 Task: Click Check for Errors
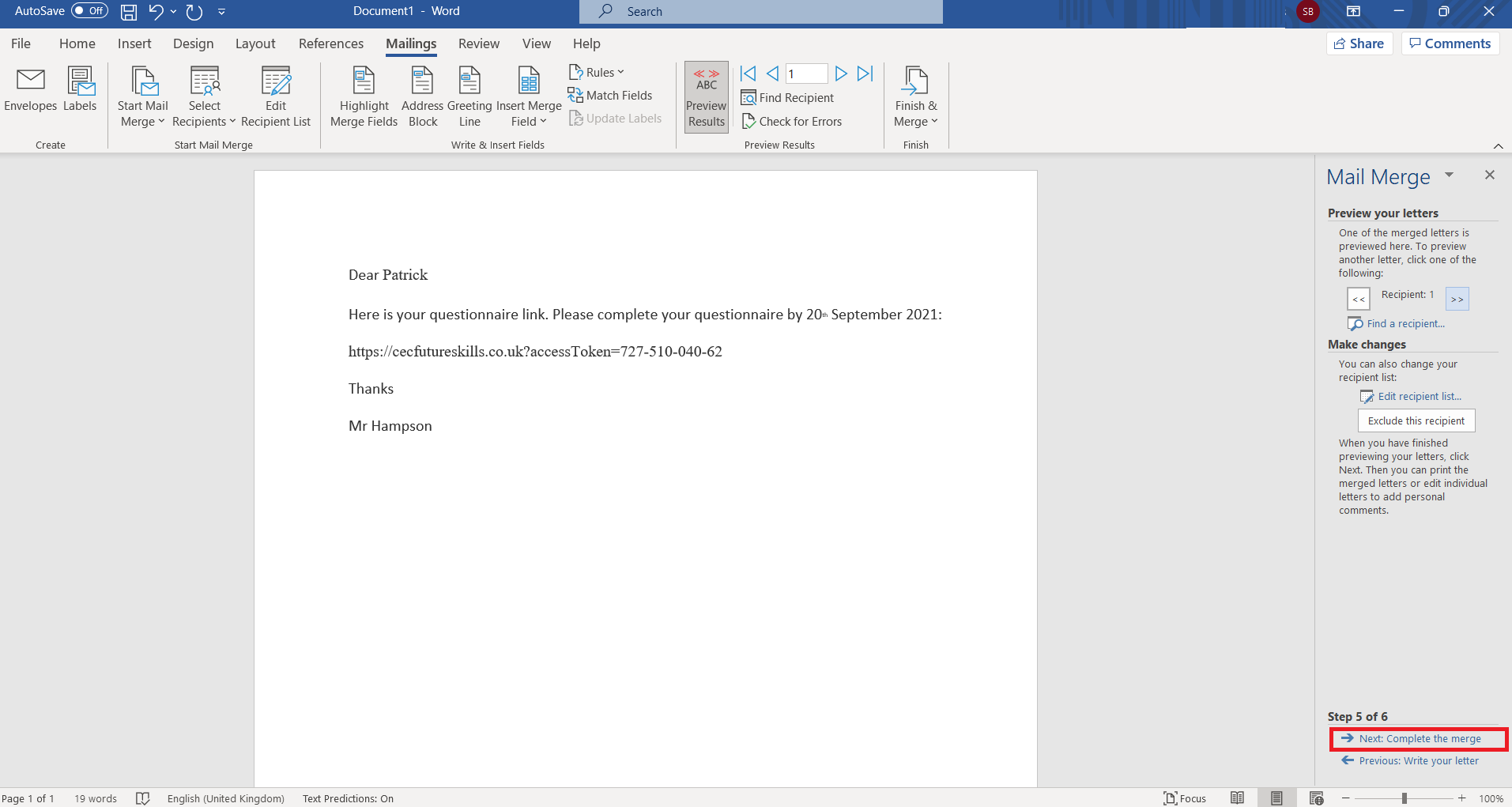click(791, 121)
